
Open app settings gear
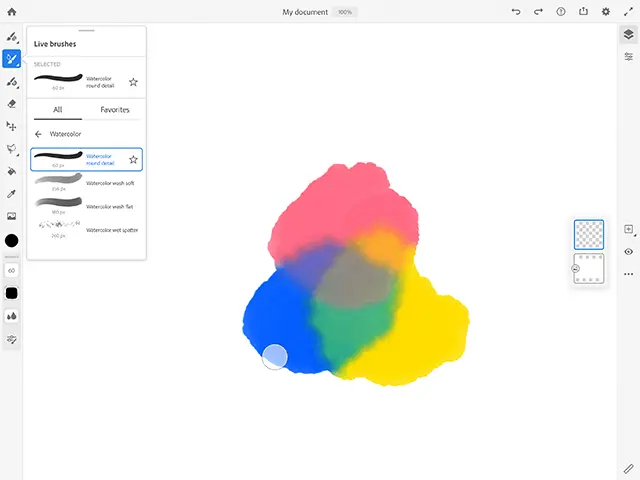click(606, 12)
